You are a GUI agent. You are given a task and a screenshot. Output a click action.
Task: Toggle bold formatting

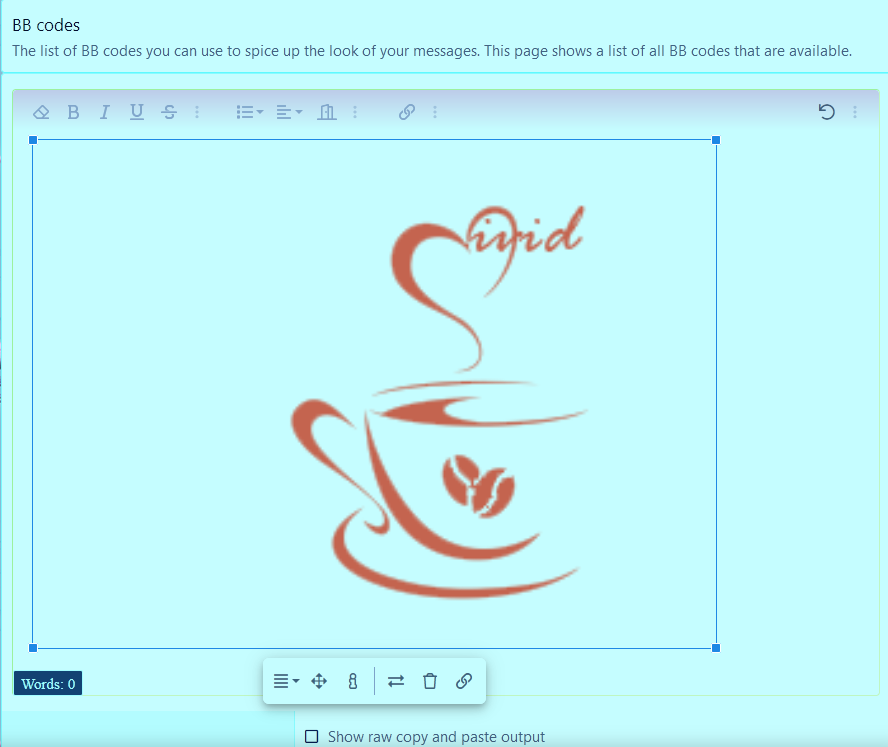click(73, 112)
